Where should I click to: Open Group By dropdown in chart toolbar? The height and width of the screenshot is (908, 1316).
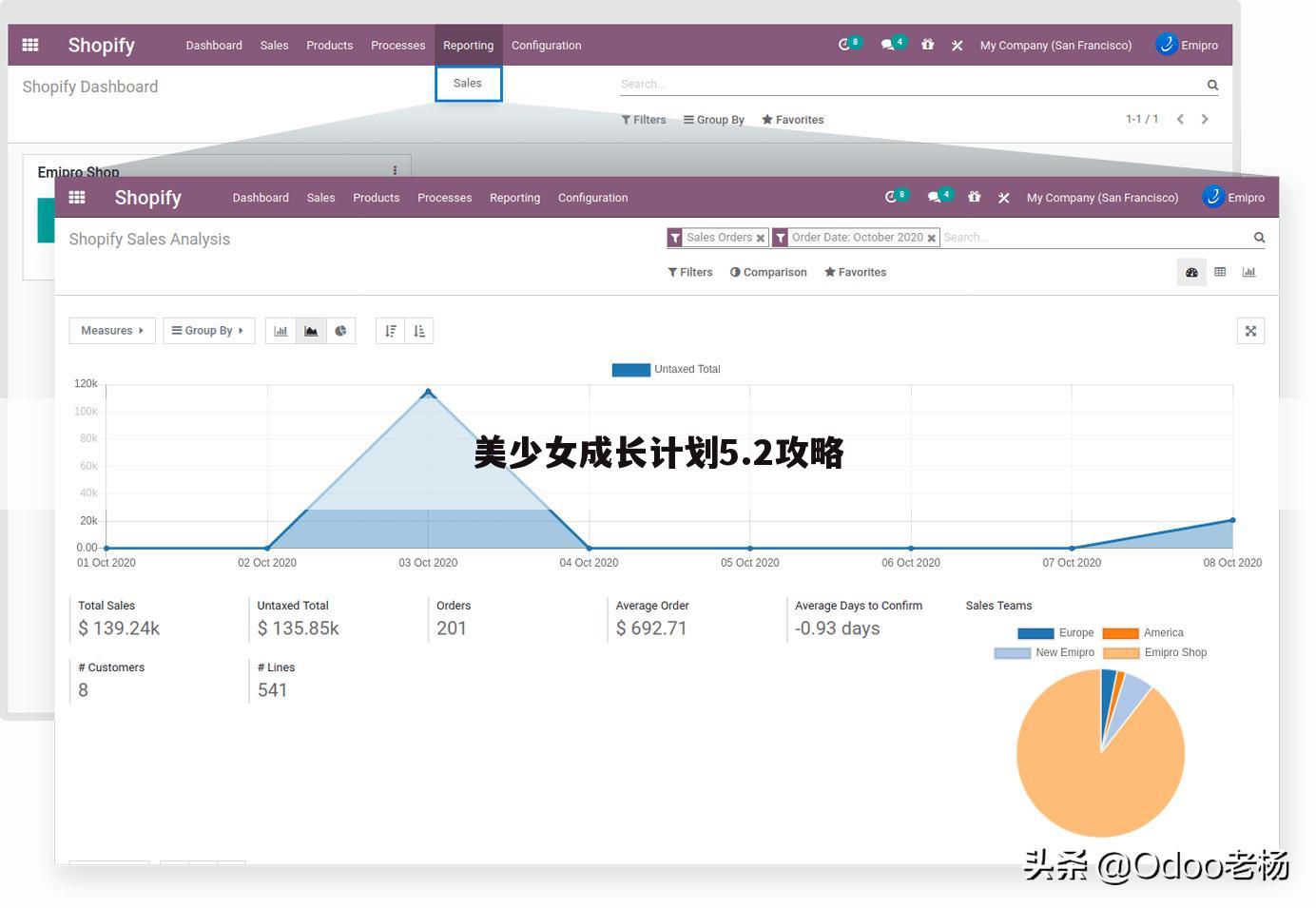(x=208, y=331)
